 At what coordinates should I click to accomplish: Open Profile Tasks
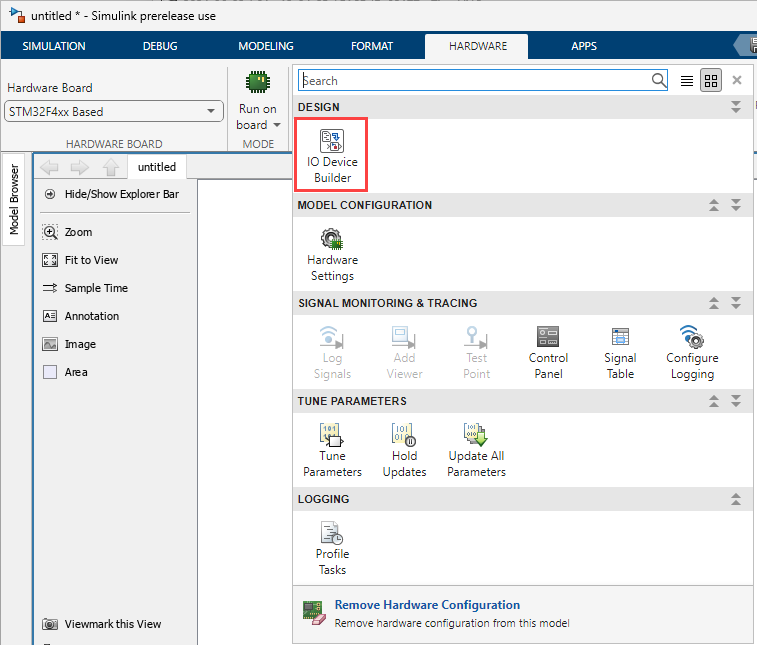point(332,547)
